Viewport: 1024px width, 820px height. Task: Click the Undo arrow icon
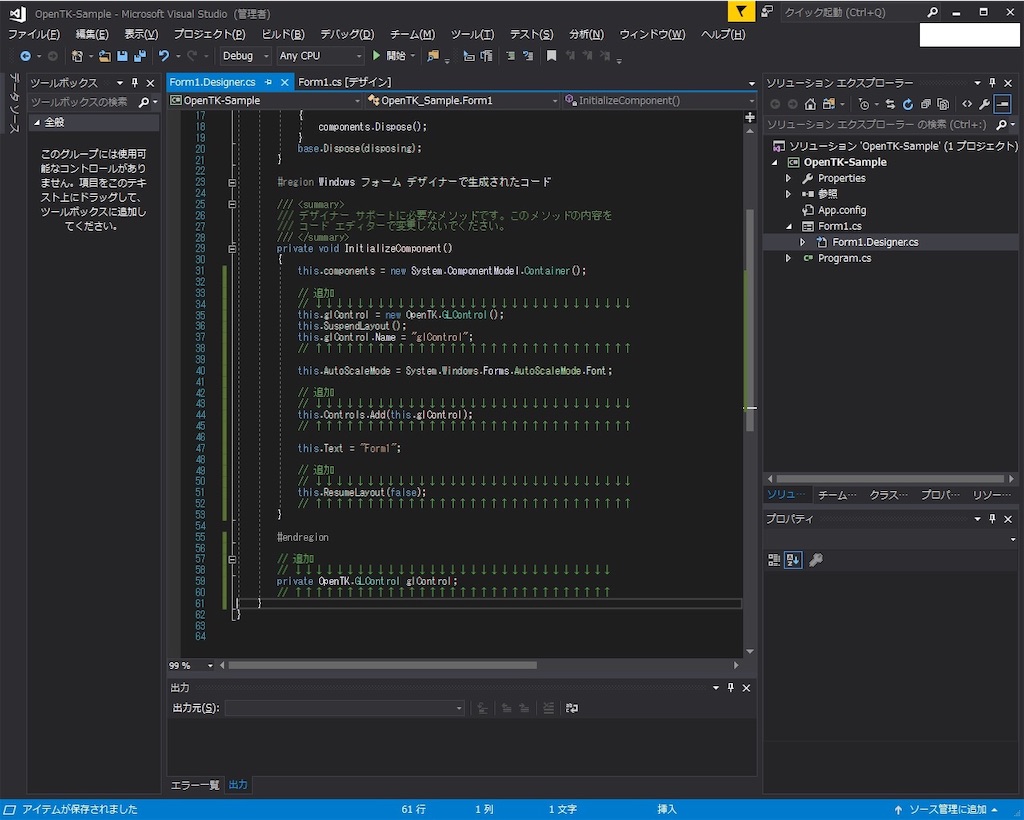[164, 56]
